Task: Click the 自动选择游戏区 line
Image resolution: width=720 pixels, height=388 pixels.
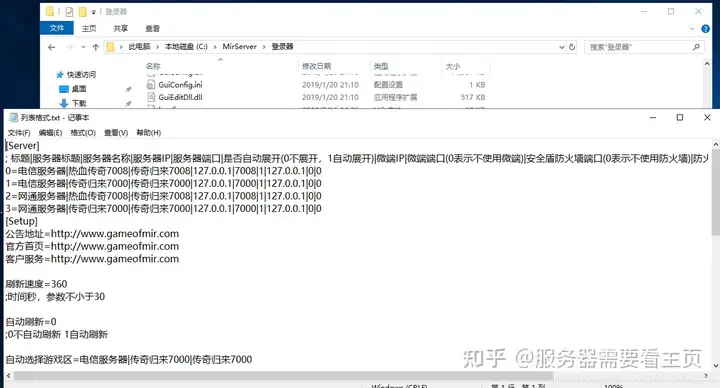Action: (129, 359)
